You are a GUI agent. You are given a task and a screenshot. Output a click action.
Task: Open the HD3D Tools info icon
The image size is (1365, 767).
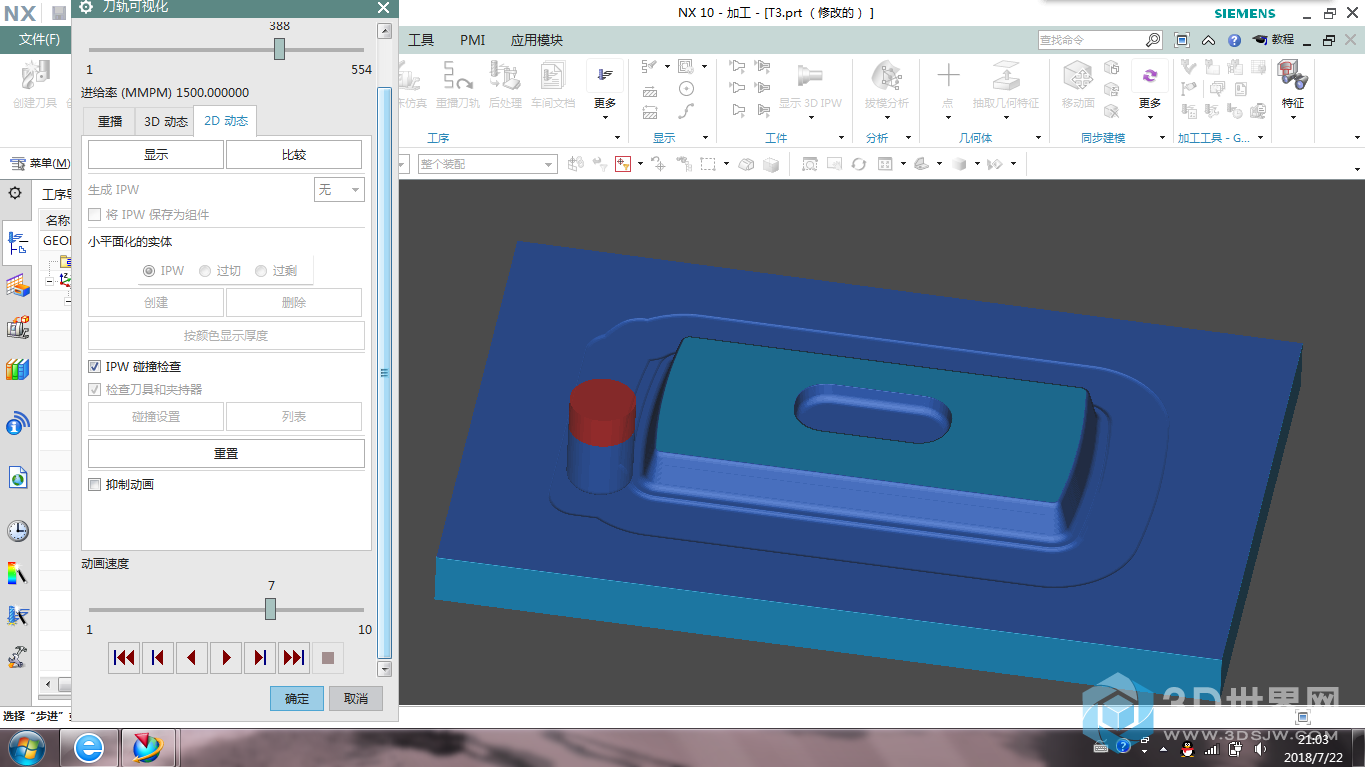click(x=17, y=424)
